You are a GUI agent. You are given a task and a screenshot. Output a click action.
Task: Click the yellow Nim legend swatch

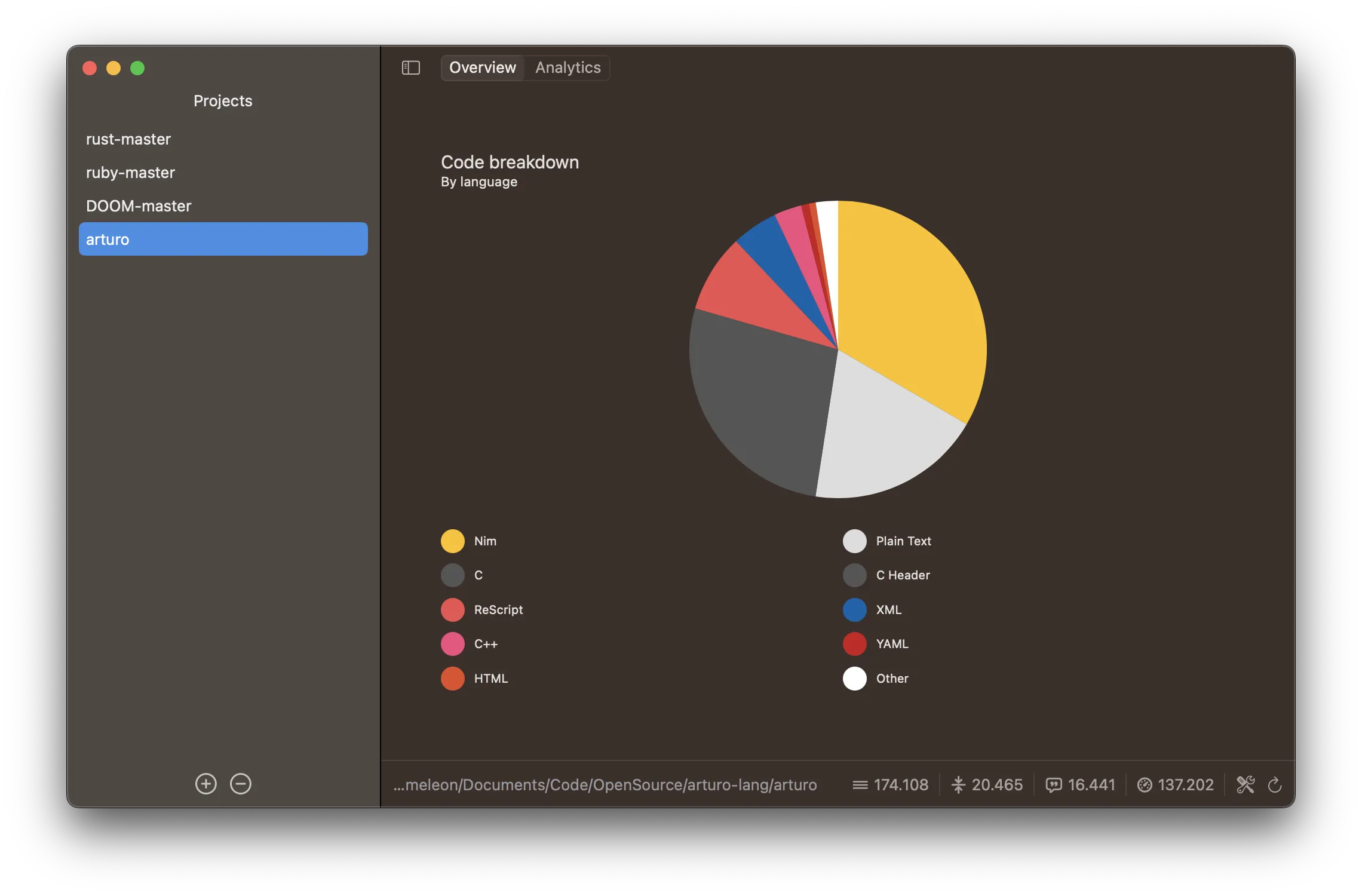tap(453, 541)
